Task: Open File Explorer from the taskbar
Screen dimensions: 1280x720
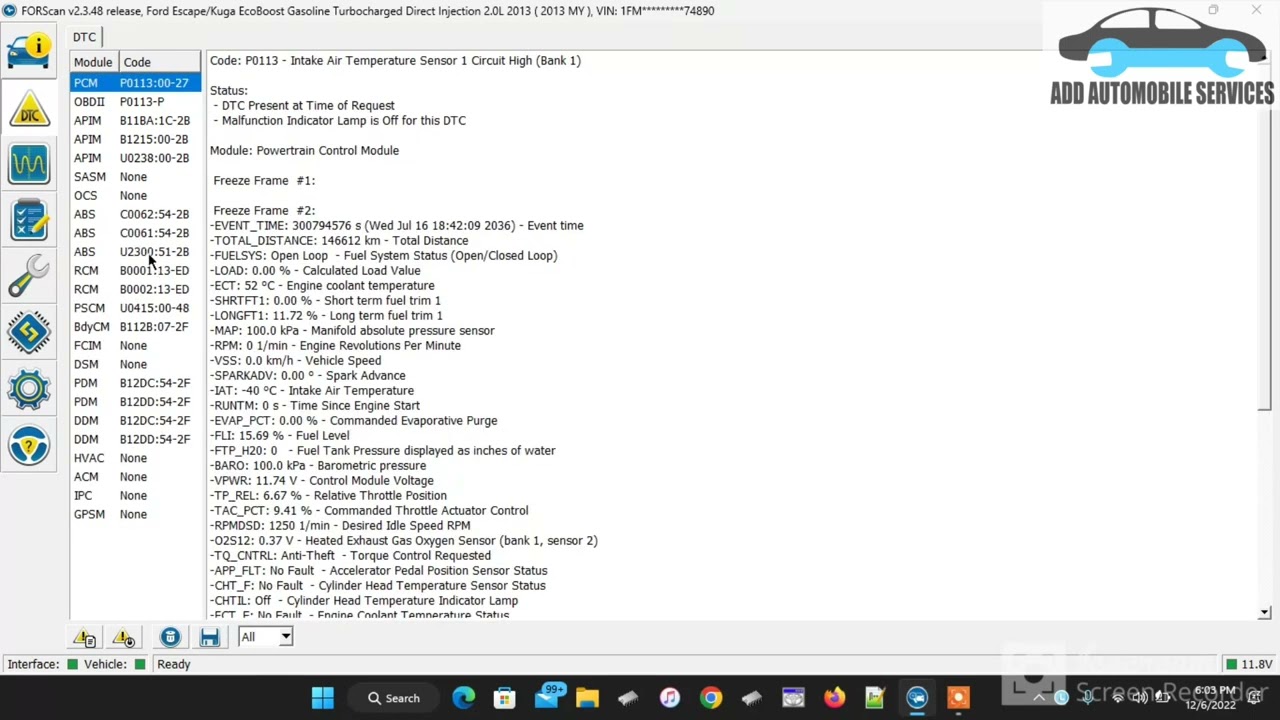Action: (587, 698)
